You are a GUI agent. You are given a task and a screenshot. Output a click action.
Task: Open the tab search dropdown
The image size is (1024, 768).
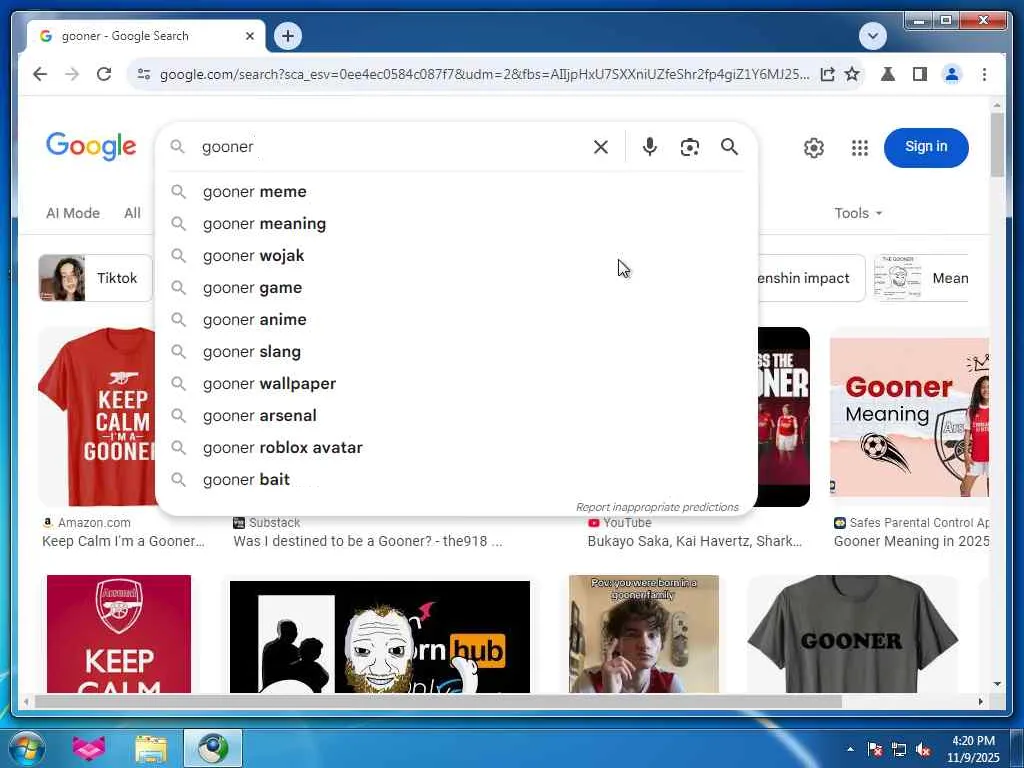pos(872,36)
